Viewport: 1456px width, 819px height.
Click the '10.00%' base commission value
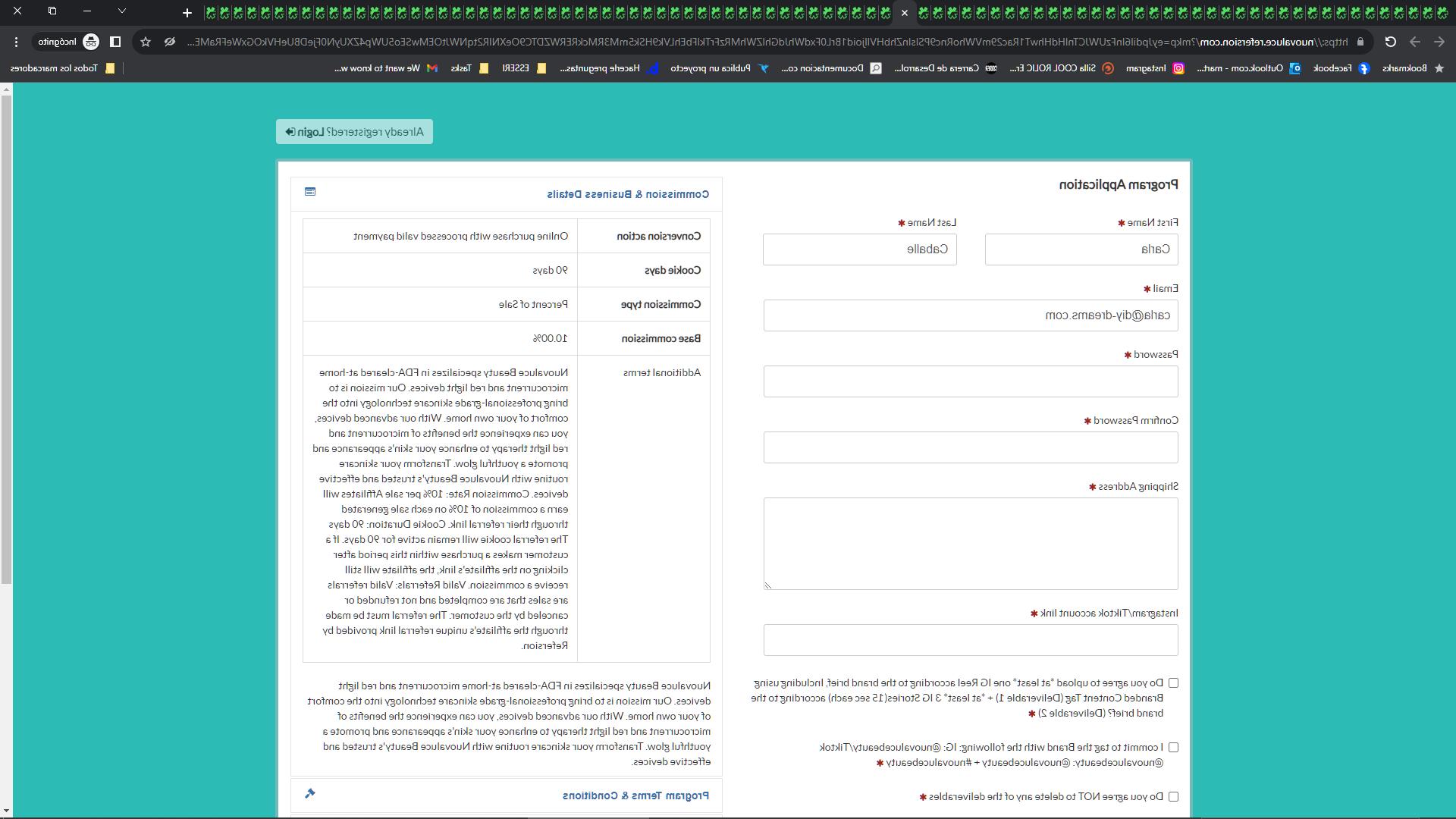pos(550,339)
